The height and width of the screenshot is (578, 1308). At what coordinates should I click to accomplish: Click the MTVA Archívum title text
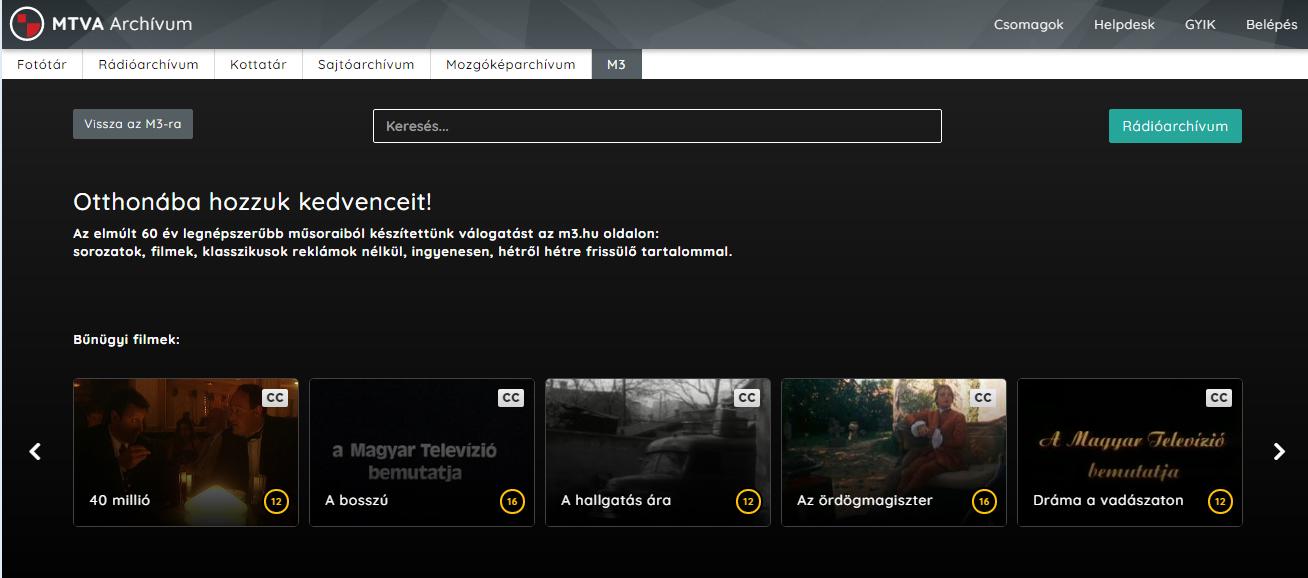coord(122,24)
